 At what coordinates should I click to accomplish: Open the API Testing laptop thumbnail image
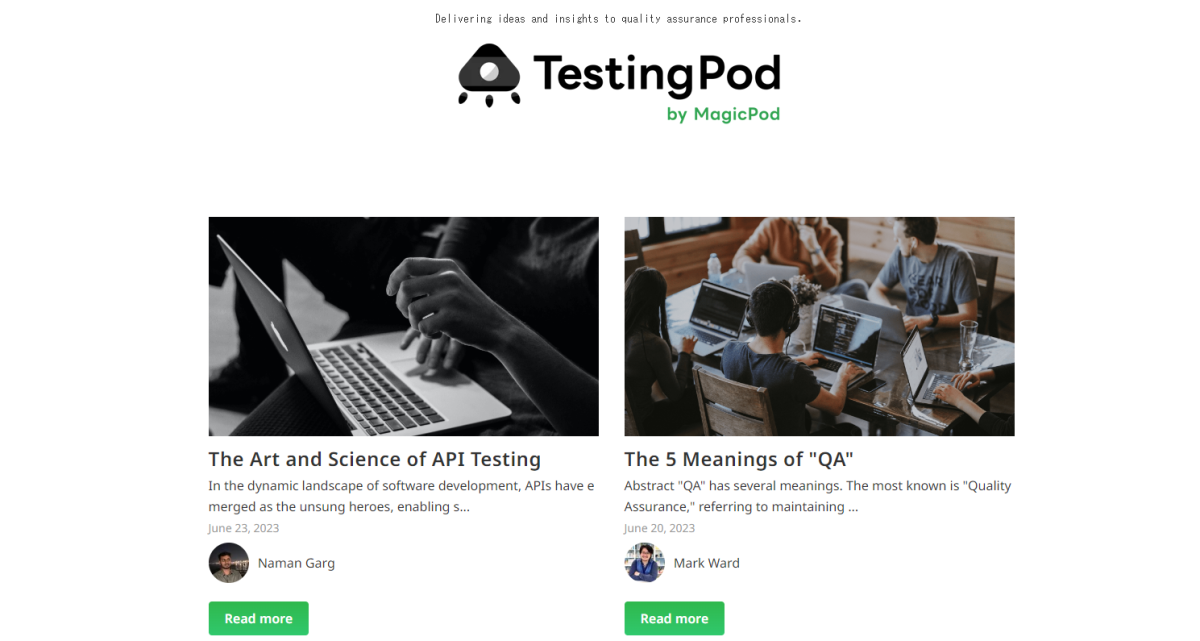pos(404,326)
